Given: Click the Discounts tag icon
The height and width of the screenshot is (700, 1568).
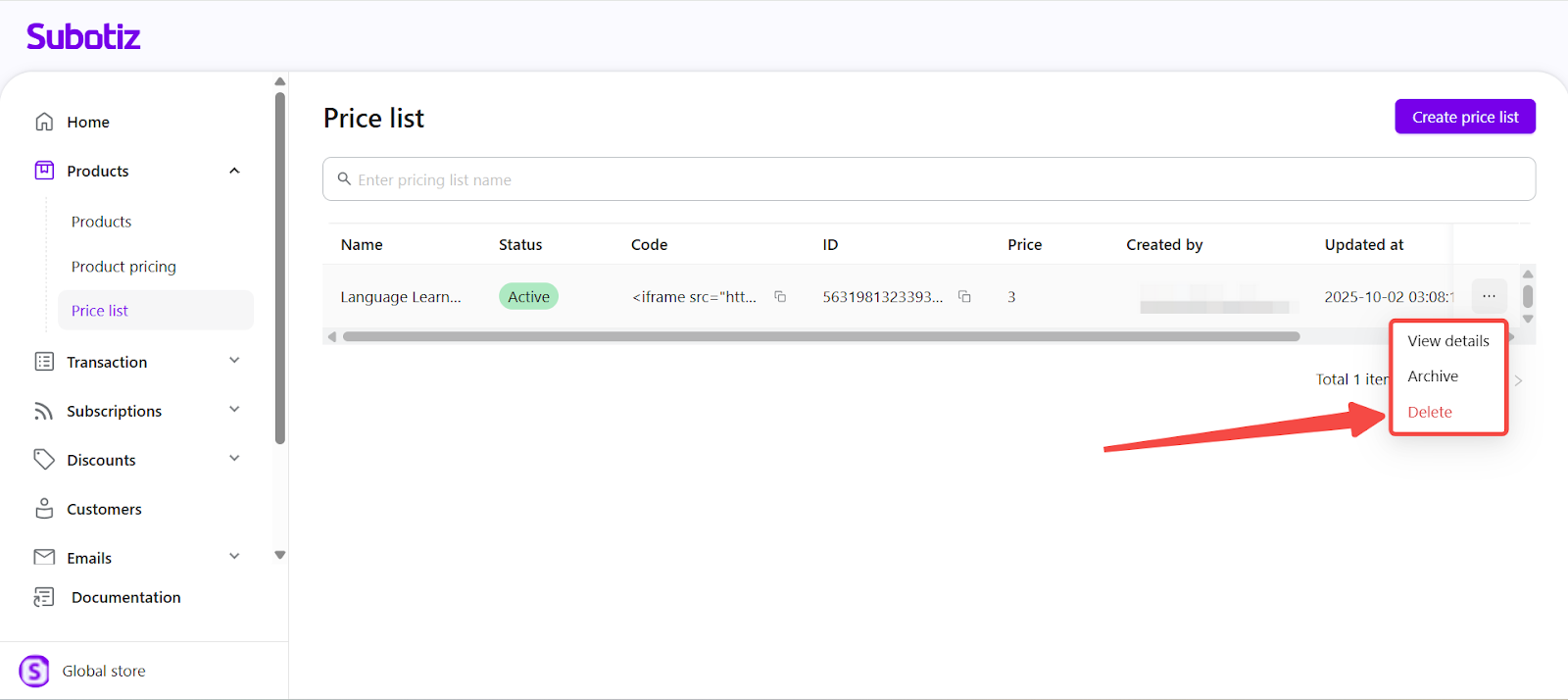Looking at the screenshot, I should (x=44, y=460).
